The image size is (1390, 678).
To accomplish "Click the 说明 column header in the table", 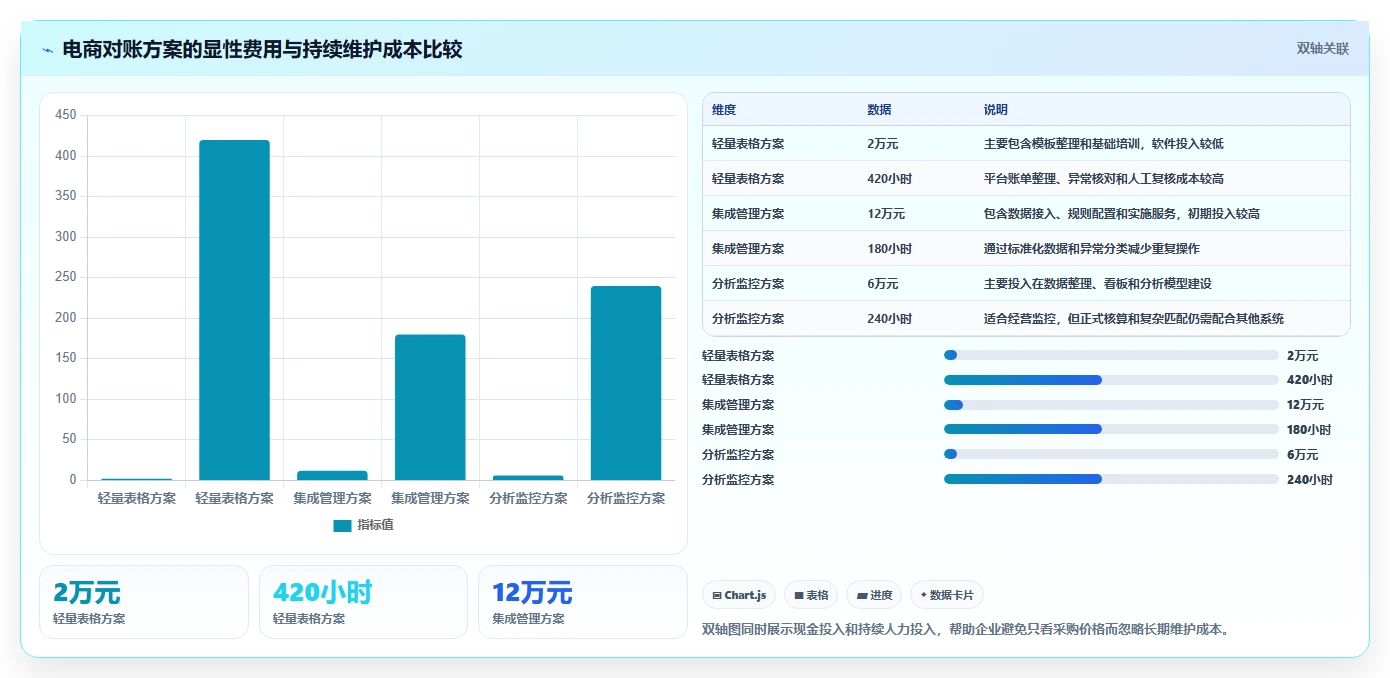I will [996, 110].
